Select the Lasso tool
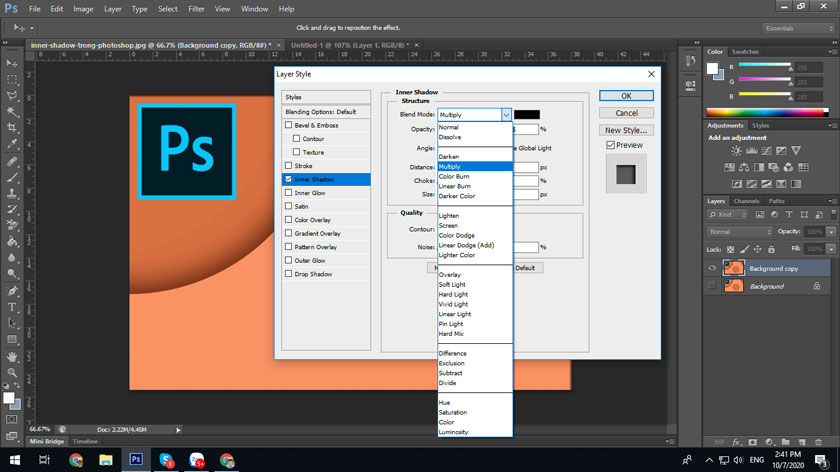This screenshot has width=840, height=472. click(x=12, y=96)
